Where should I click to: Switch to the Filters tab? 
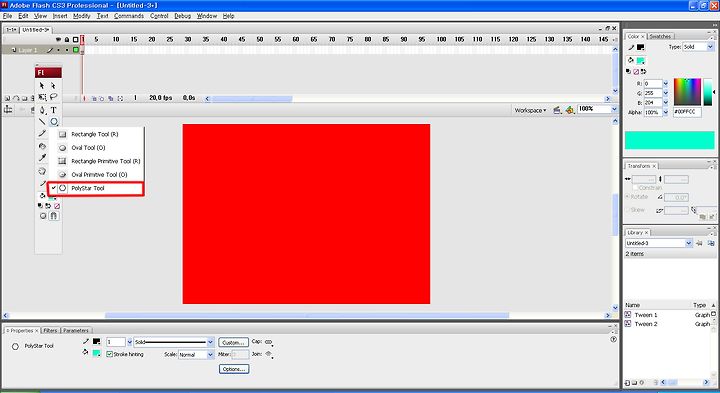tap(51, 331)
